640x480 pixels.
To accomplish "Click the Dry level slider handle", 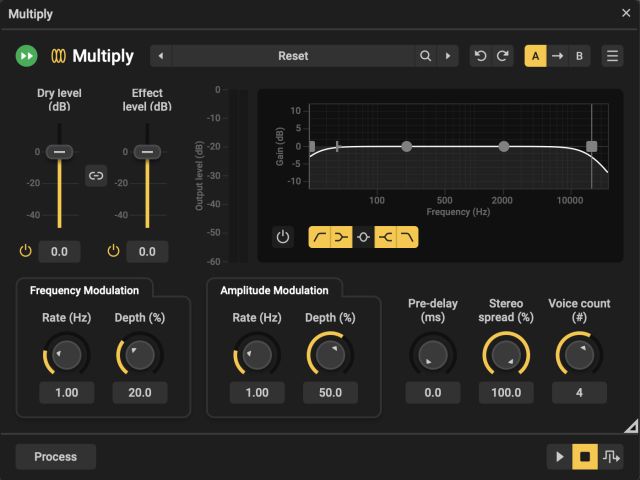I will pyautogui.click(x=60, y=152).
